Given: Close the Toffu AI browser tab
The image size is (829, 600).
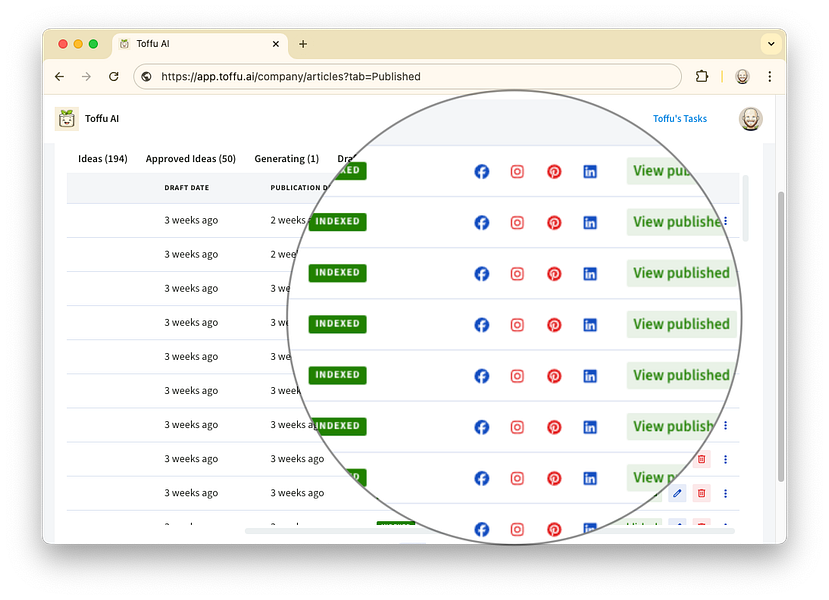Looking at the screenshot, I should pos(275,44).
